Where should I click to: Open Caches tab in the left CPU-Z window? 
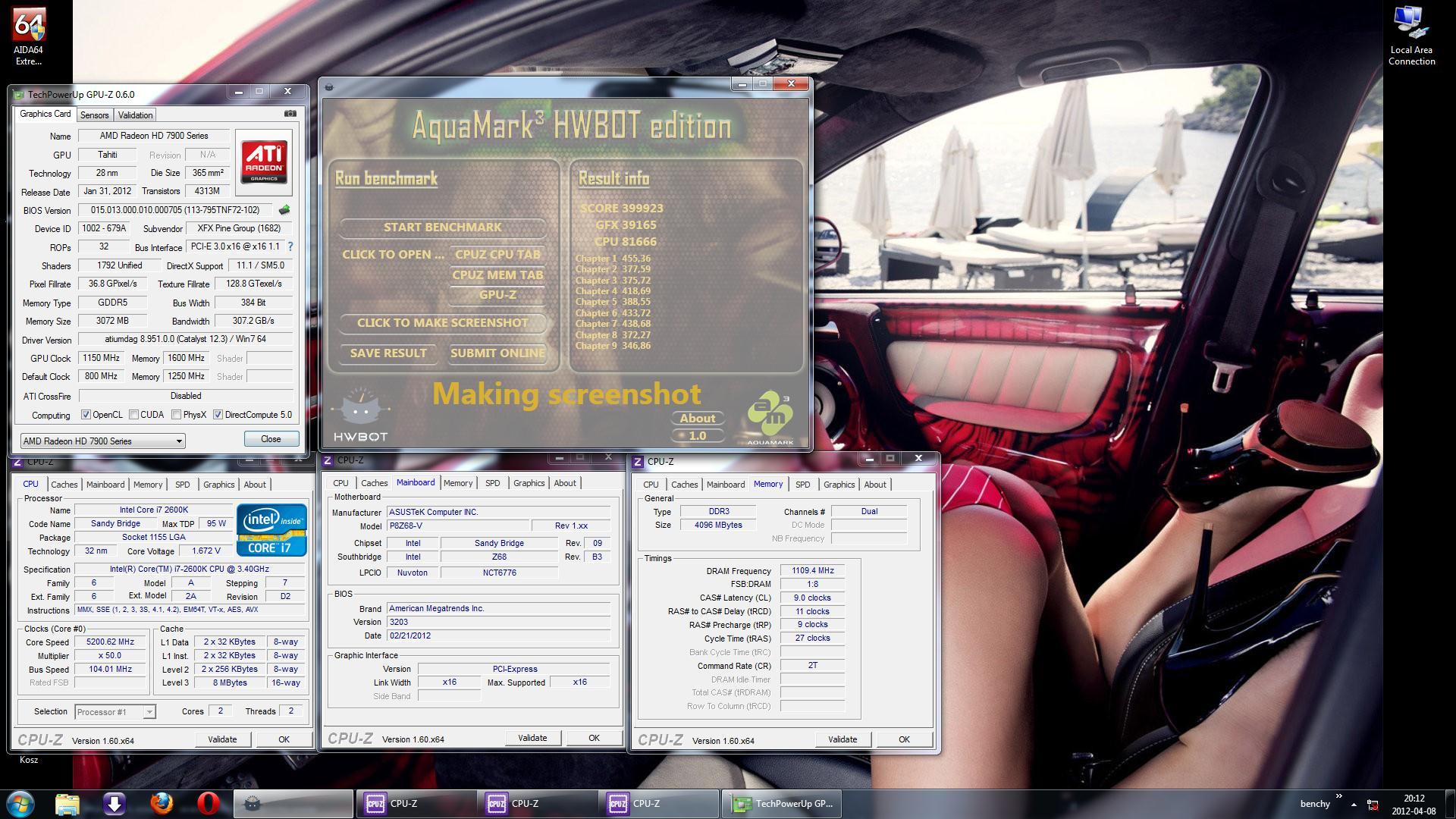pos(64,485)
